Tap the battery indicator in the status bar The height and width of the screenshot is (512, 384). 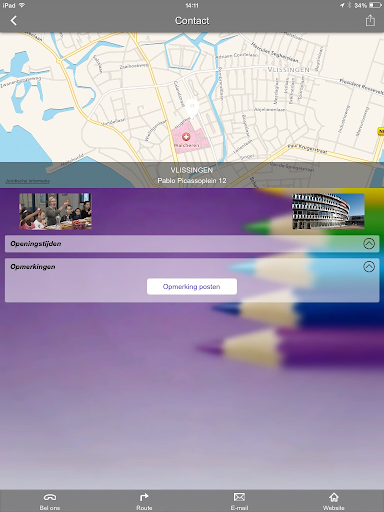(x=375, y=5)
